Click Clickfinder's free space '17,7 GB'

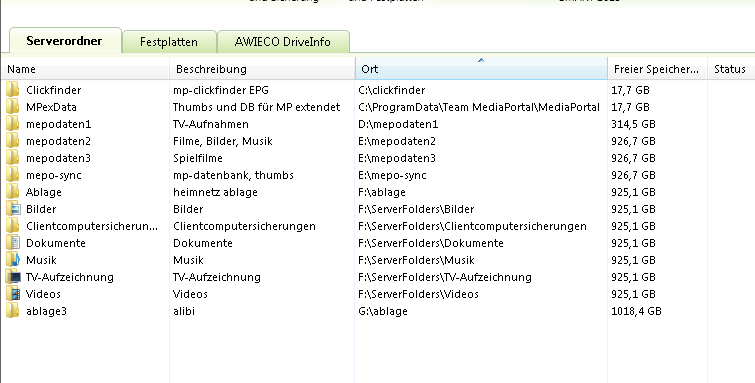[x=630, y=90]
